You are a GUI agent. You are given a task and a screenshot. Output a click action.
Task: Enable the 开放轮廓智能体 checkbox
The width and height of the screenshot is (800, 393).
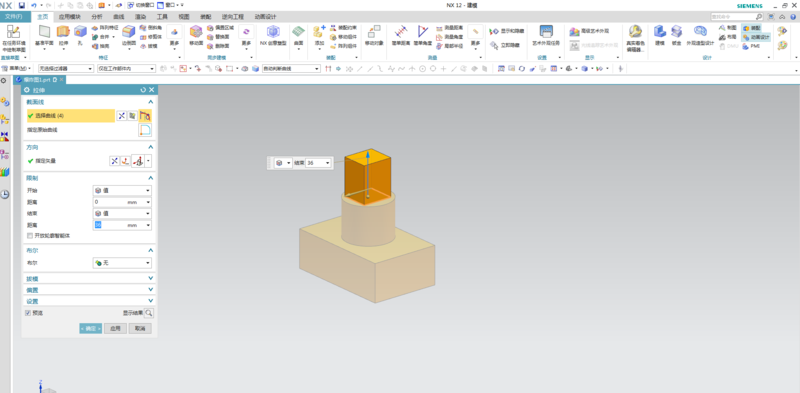pos(30,236)
